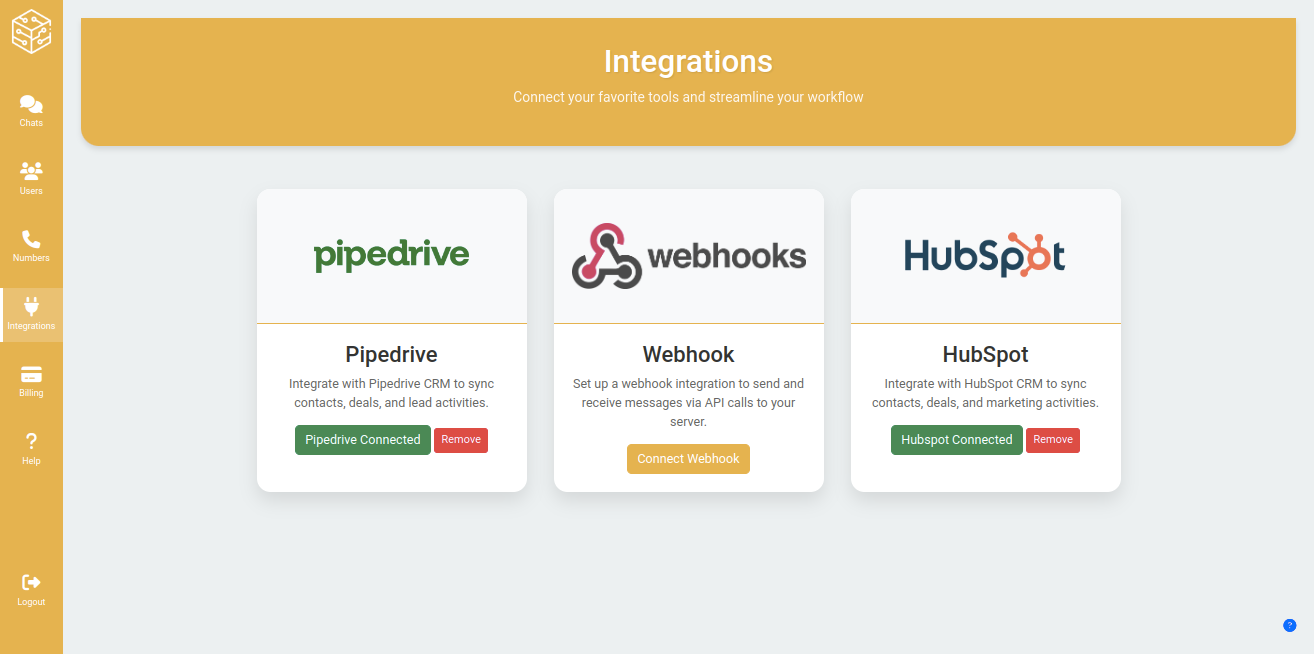Select the Billing label in the sidebar
This screenshot has width=1314, height=654.
click(31, 393)
